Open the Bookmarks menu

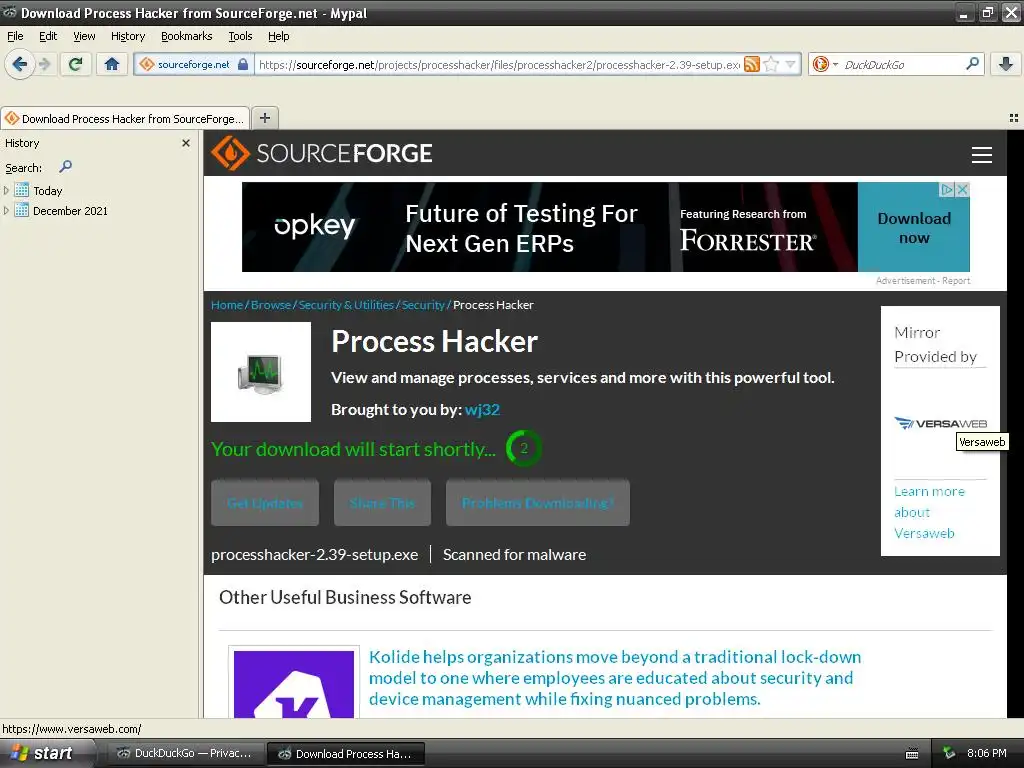pyautogui.click(x=186, y=36)
